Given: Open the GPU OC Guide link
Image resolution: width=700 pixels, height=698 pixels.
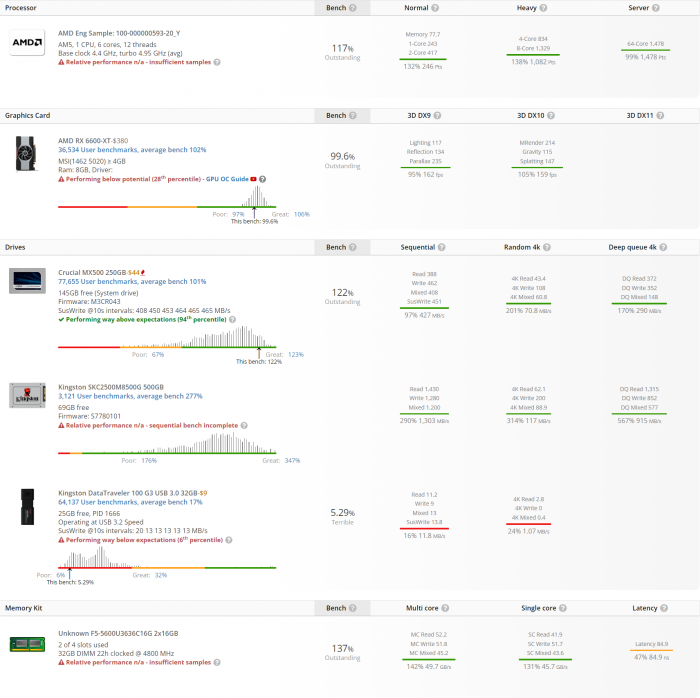Looking at the screenshot, I should 225,177.
